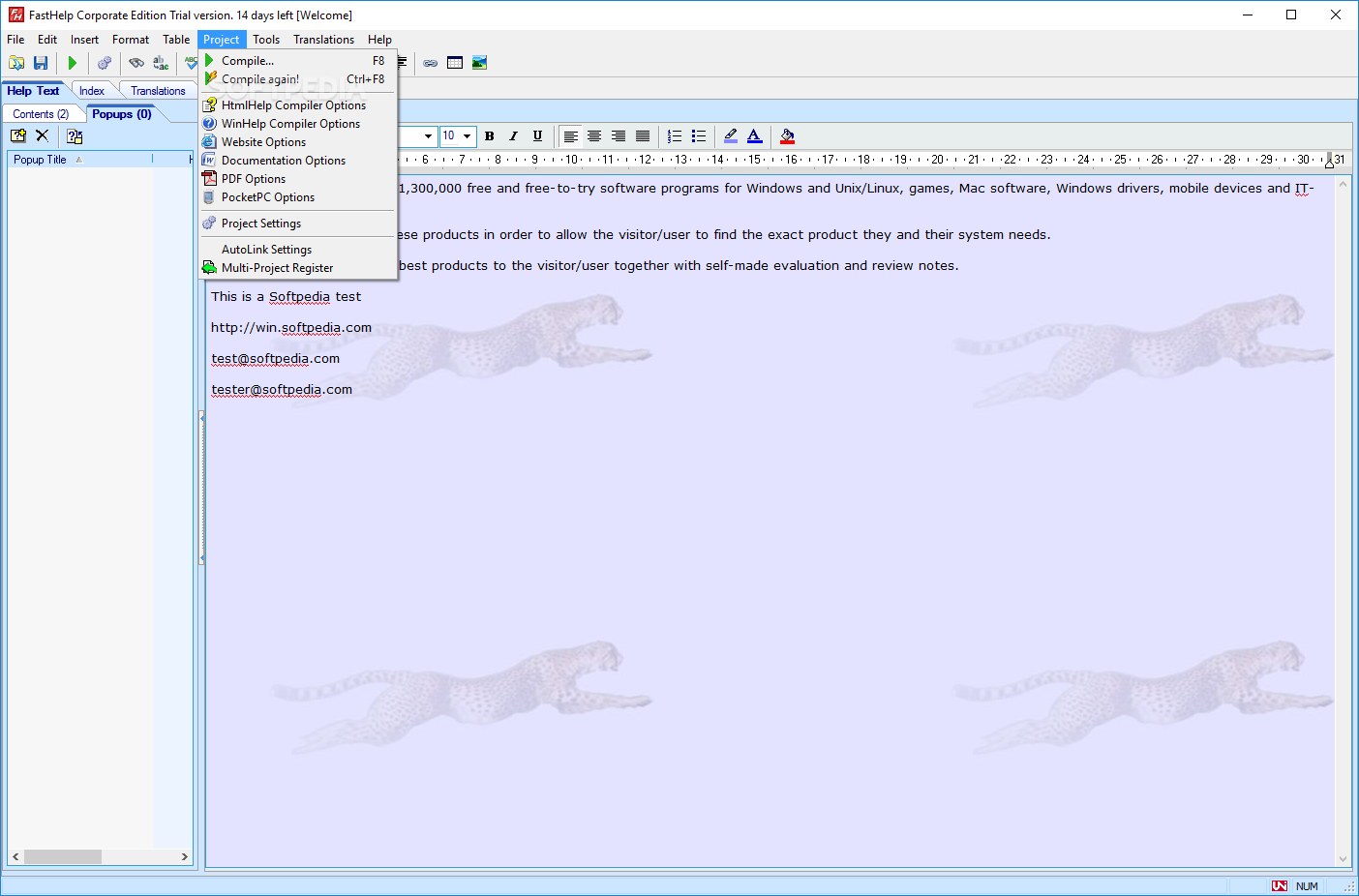This screenshot has height=896, width=1359.
Task: Open the Format menu
Action: pyautogui.click(x=131, y=40)
